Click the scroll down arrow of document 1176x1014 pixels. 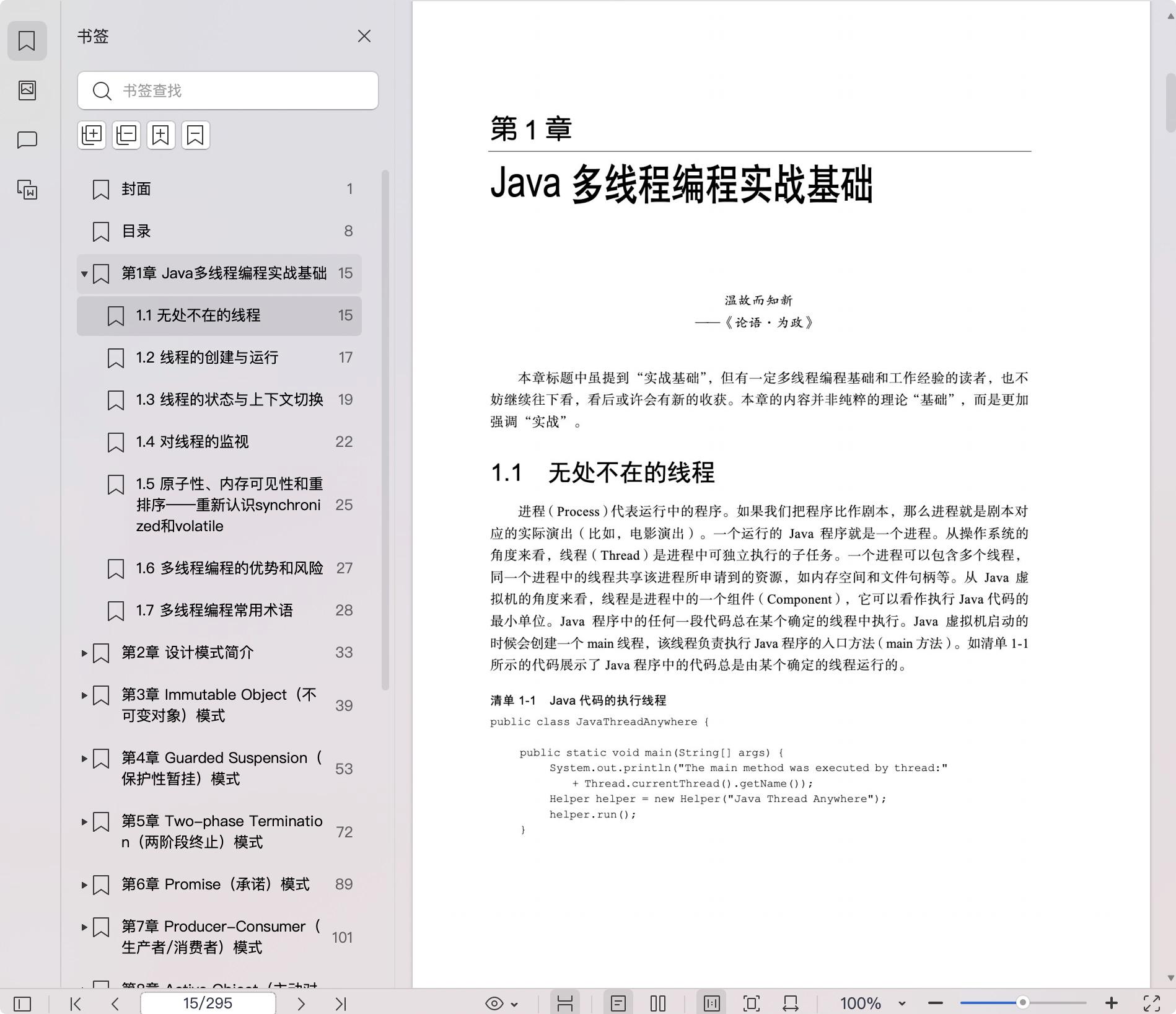(x=1170, y=978)
